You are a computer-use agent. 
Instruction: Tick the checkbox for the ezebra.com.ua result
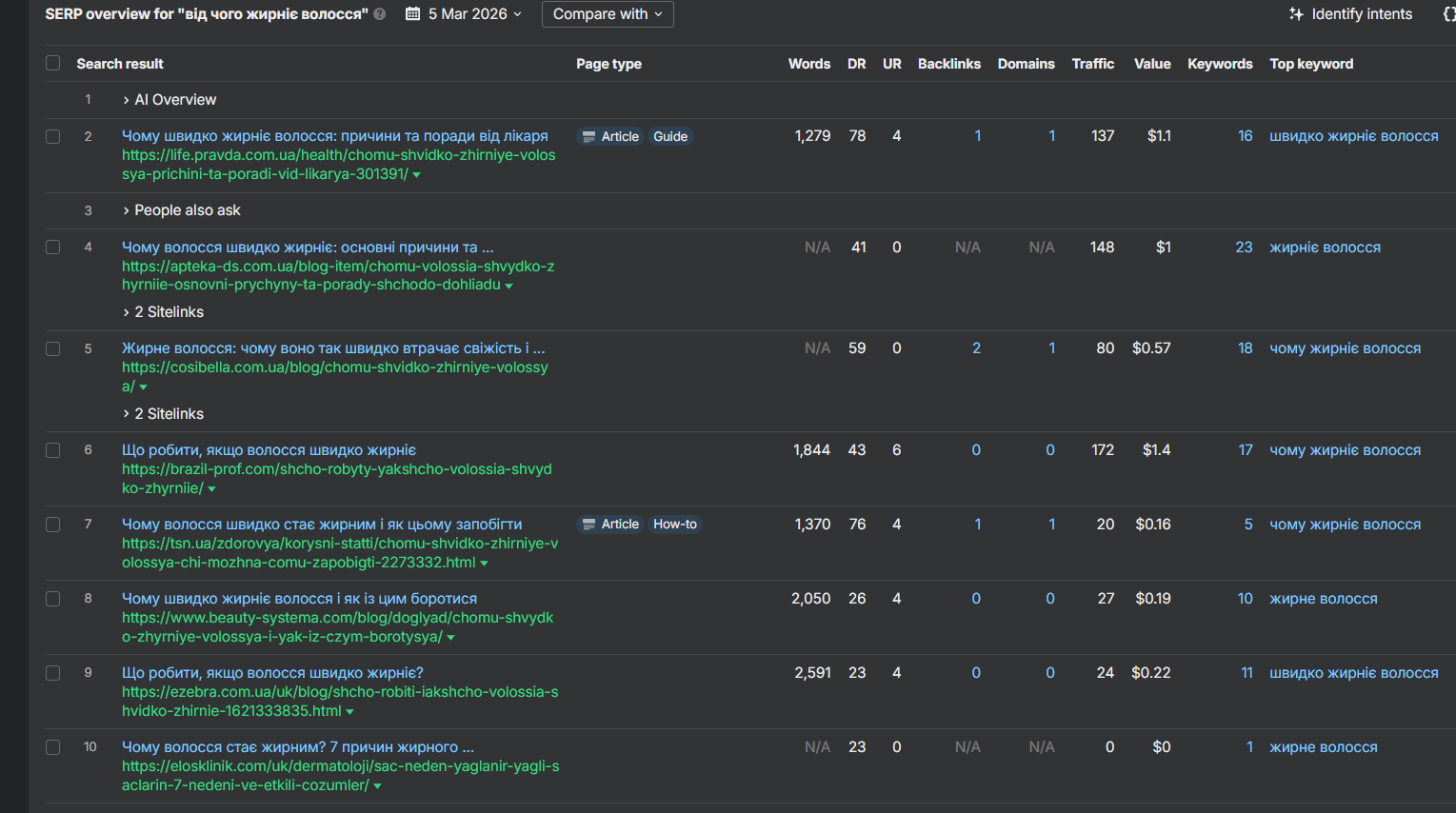click(53, 673)
